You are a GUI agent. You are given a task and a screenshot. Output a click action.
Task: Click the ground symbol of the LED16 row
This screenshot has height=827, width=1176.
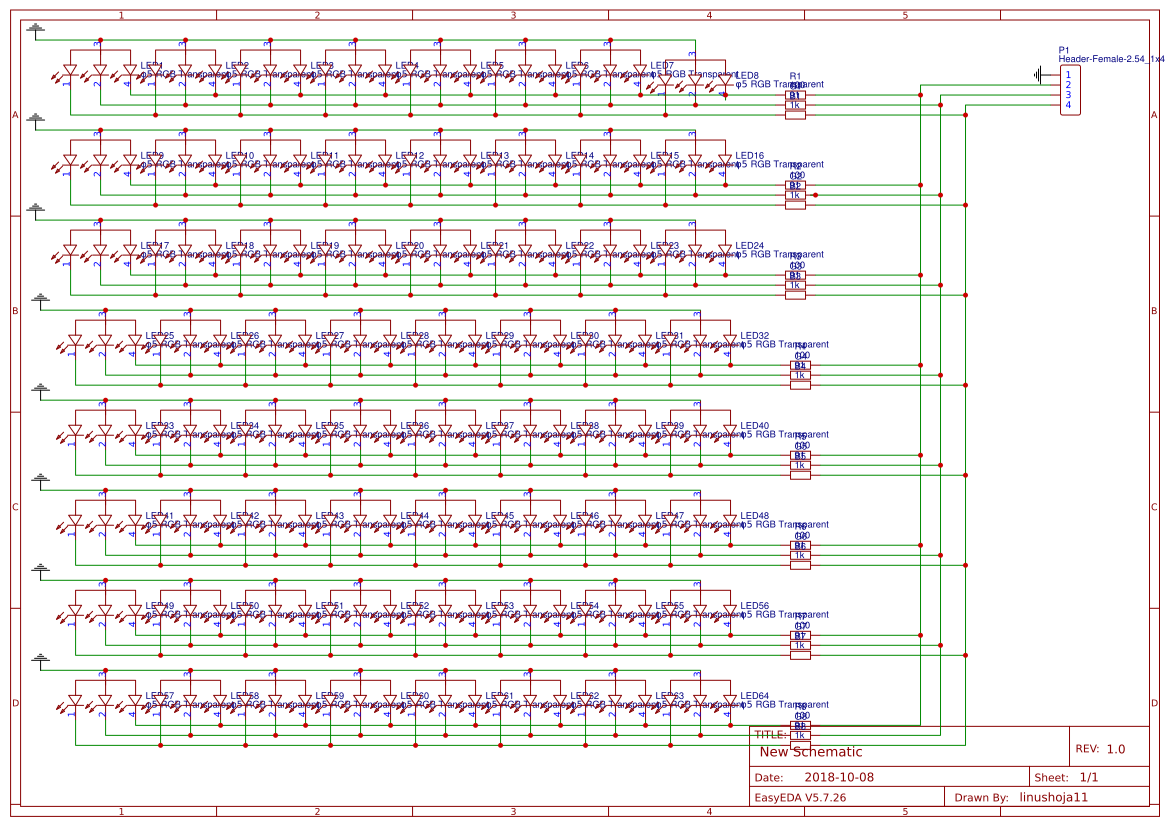35,118
